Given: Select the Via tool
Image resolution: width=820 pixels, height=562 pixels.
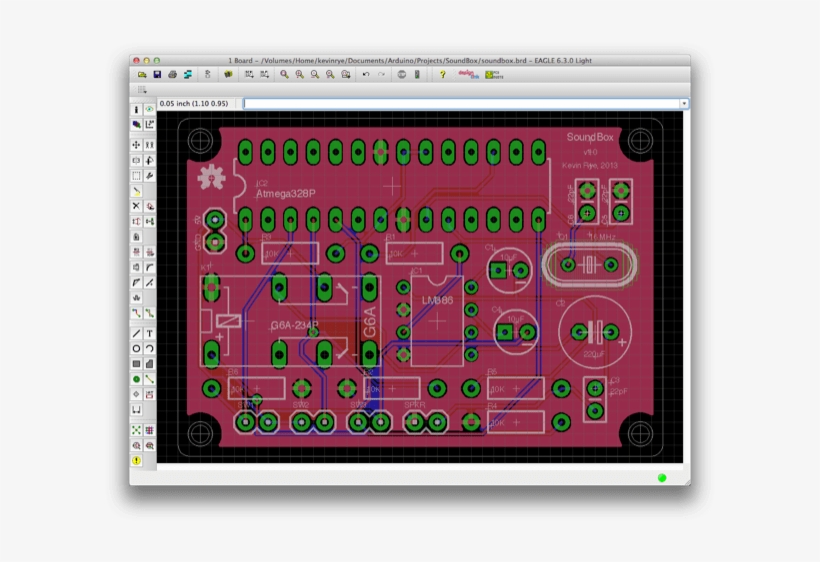Looking at the screenshot, I should 136,379.
